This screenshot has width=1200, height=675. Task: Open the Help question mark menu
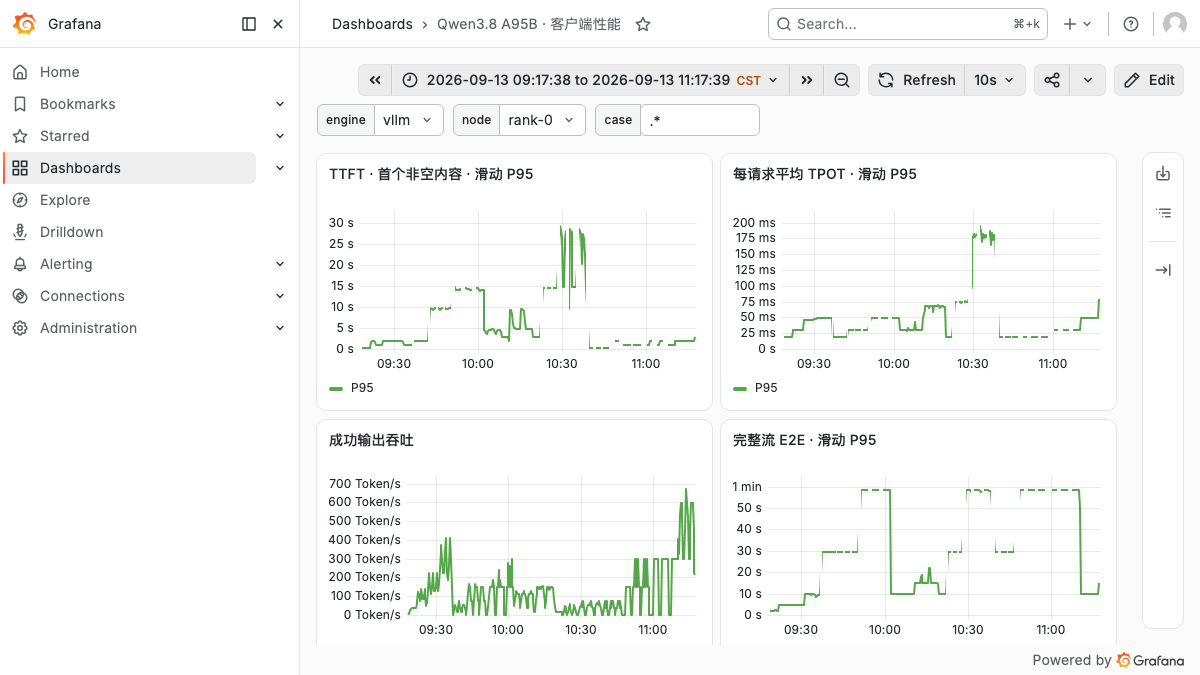pyautogui.click(x=1131, y=24)
